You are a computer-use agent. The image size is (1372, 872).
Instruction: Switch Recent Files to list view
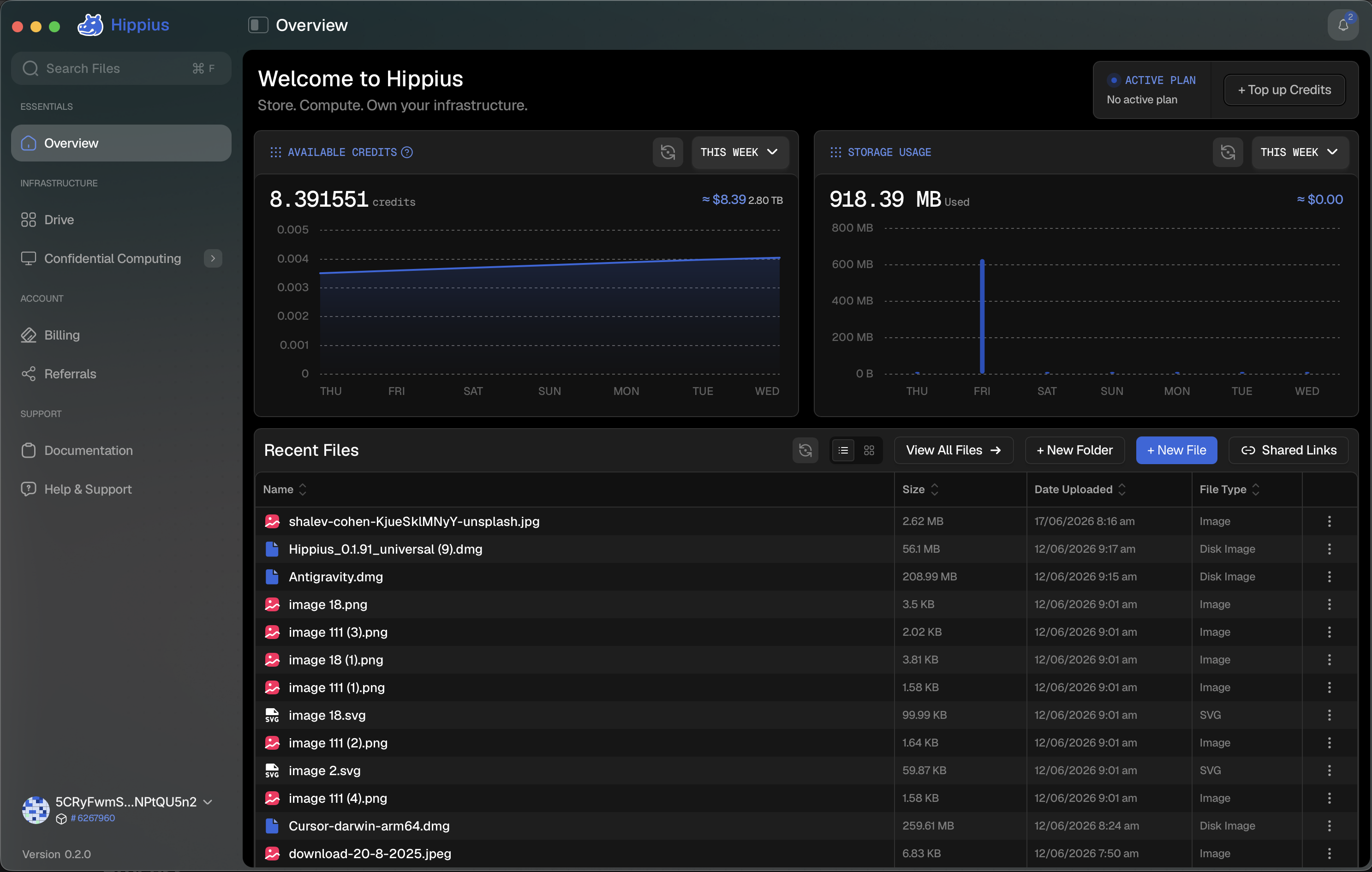(x=843, y=450)
